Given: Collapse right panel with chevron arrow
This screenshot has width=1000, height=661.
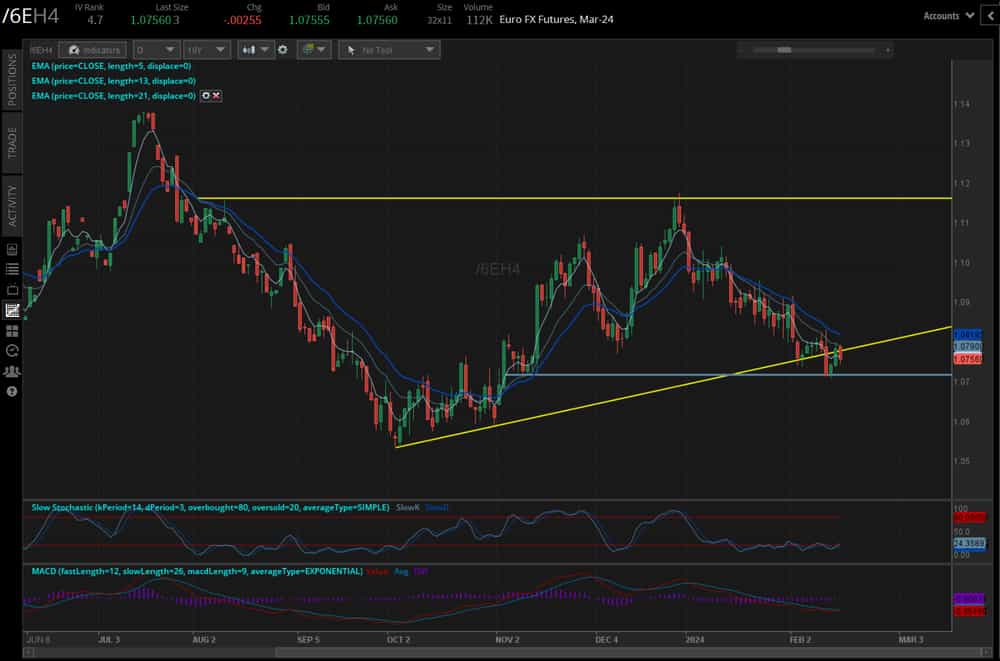Looking at the screenshot, I should click(992, 16).
